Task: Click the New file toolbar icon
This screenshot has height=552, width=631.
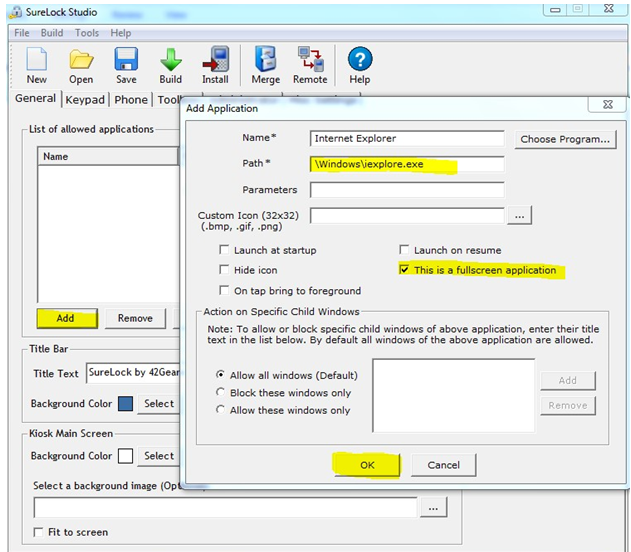Action: pos(36,64)
